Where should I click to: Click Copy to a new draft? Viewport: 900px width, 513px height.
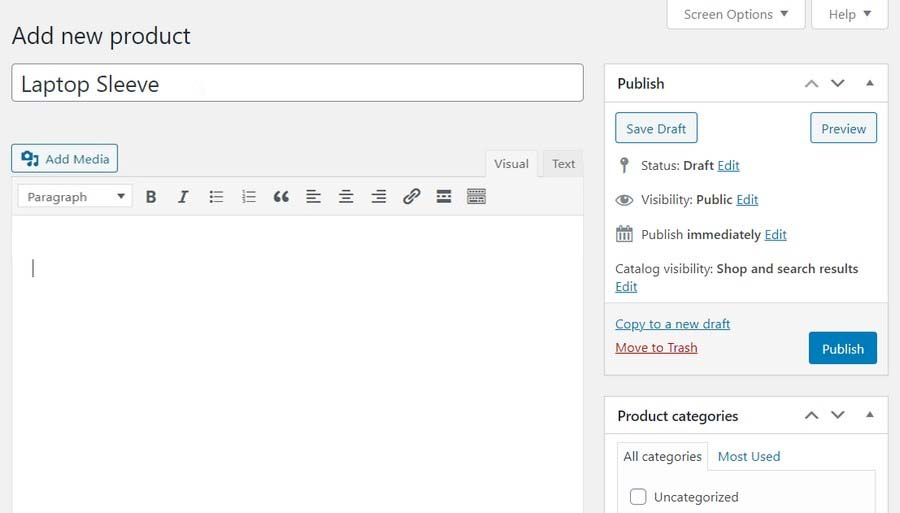[x=673, y=324]
